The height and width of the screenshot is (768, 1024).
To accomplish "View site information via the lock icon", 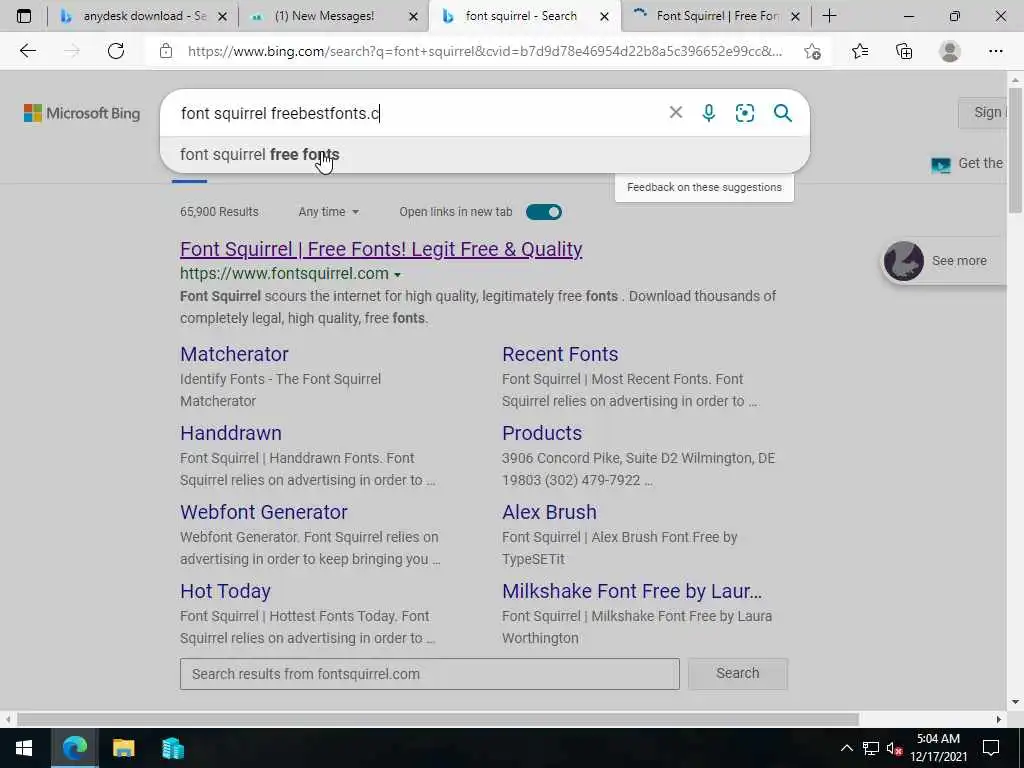I will tap(166, 51).
